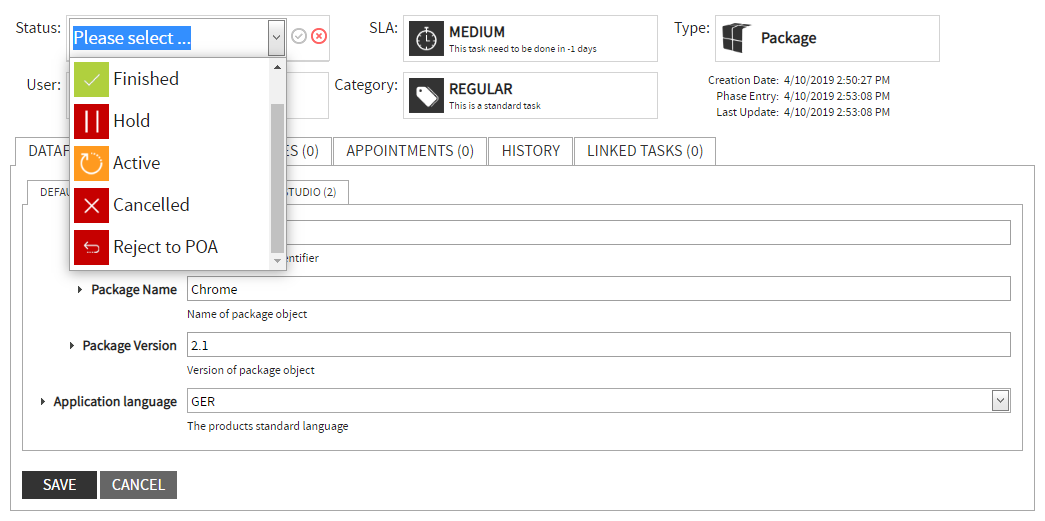1045x521 pixels.
Task: Click the Category tag icon
Action: point(426,95)
